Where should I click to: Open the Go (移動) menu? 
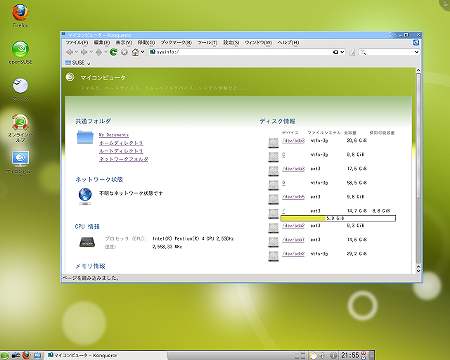tap(146, 43)
